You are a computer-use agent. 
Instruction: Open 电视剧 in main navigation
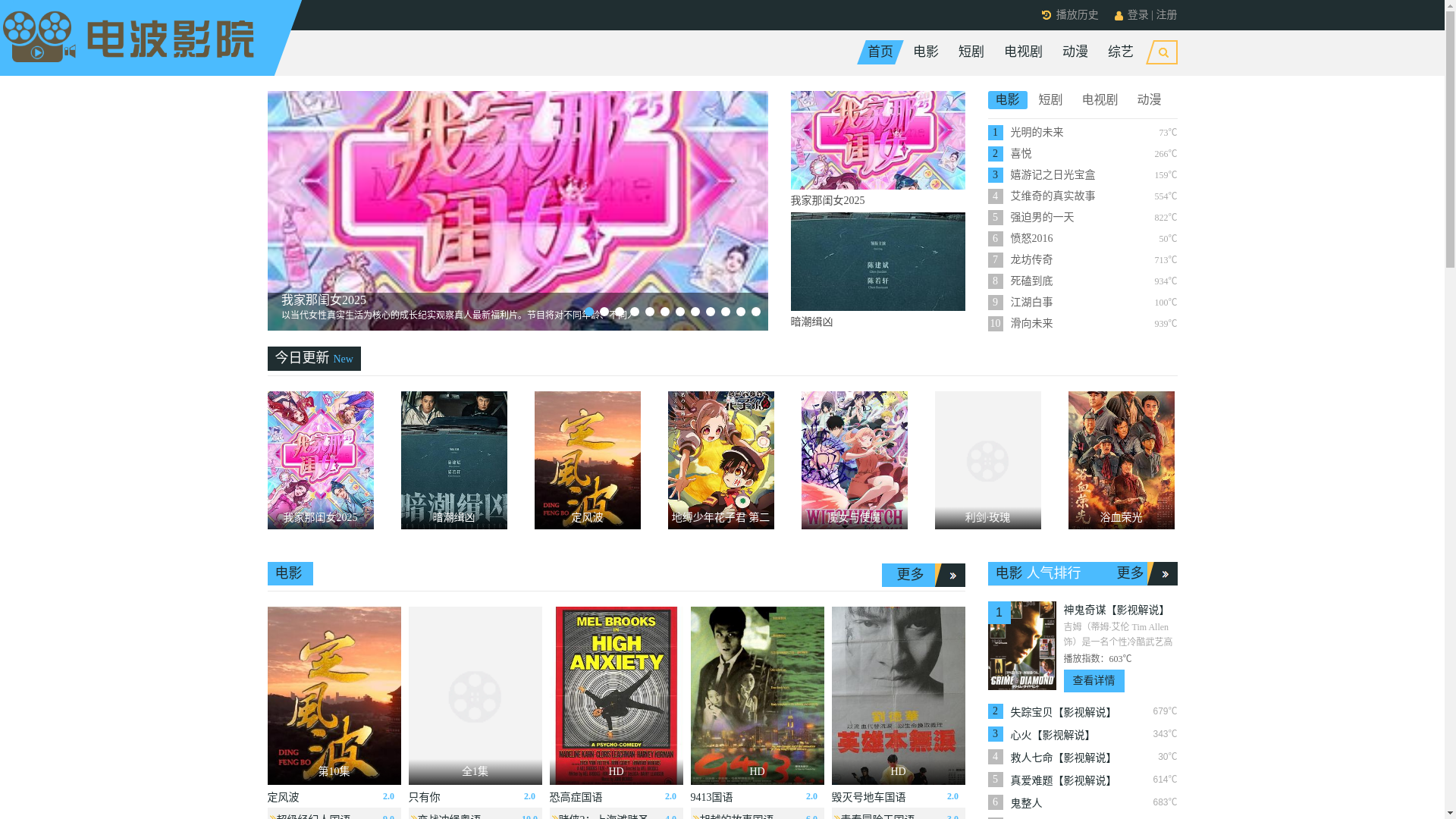(x=1024, y=52)
